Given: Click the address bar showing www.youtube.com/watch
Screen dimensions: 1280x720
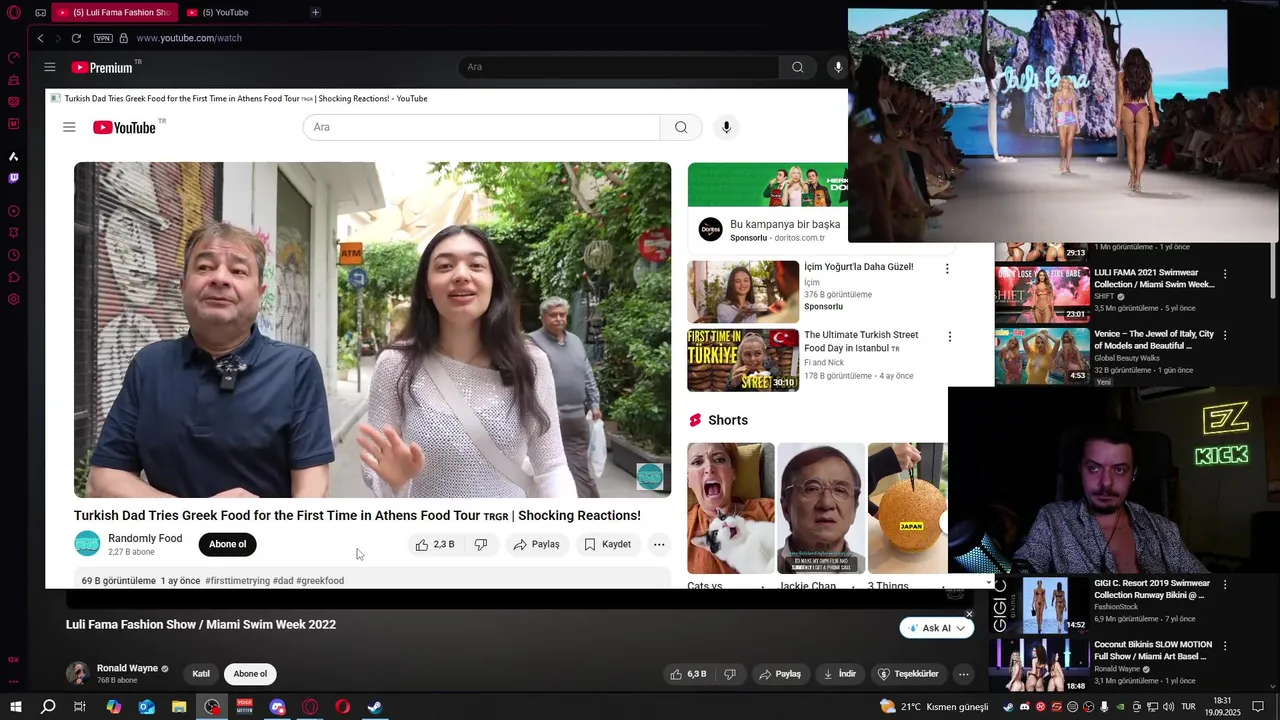Looking at the screenshot, I should [x=189, y=38].
